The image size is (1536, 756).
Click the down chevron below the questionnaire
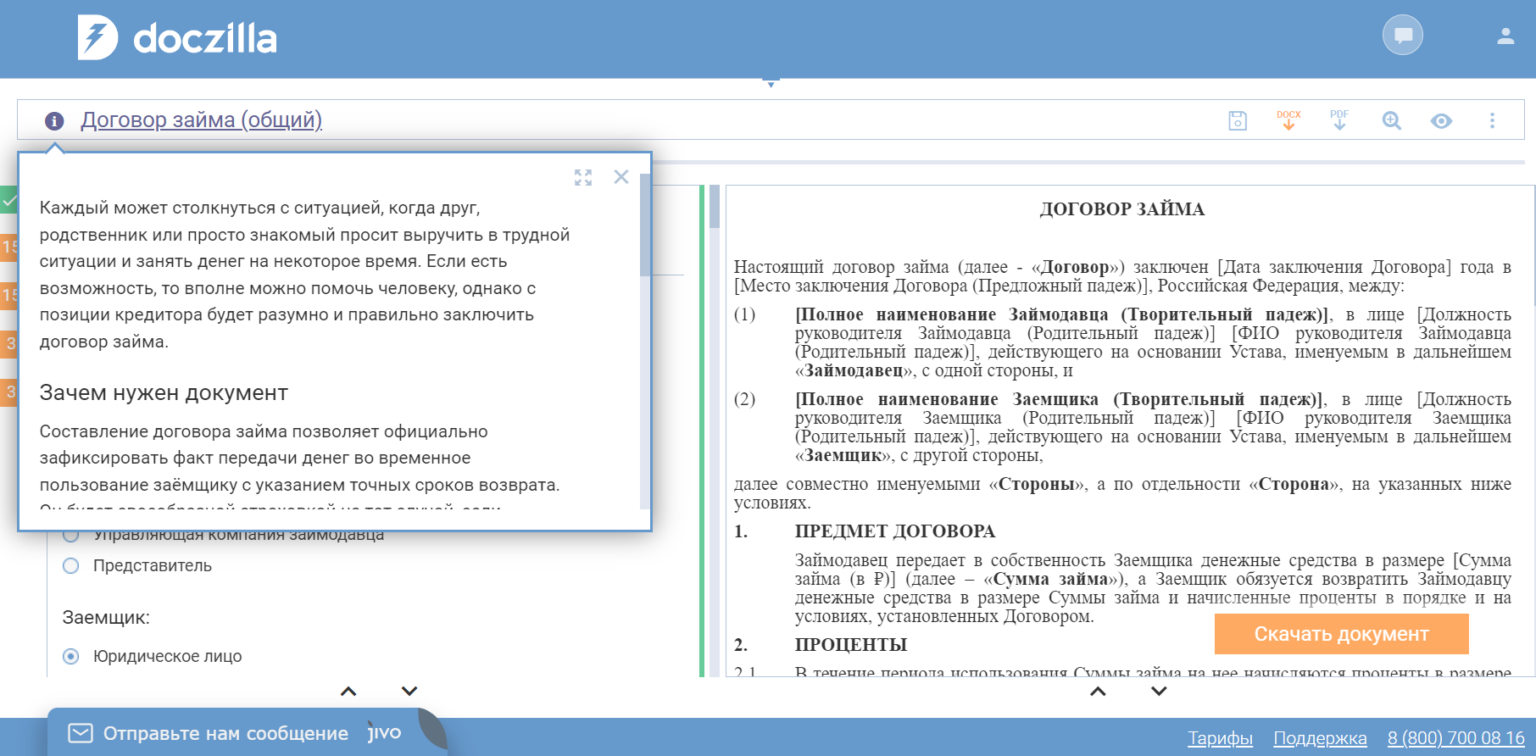[x=408, y=690]
